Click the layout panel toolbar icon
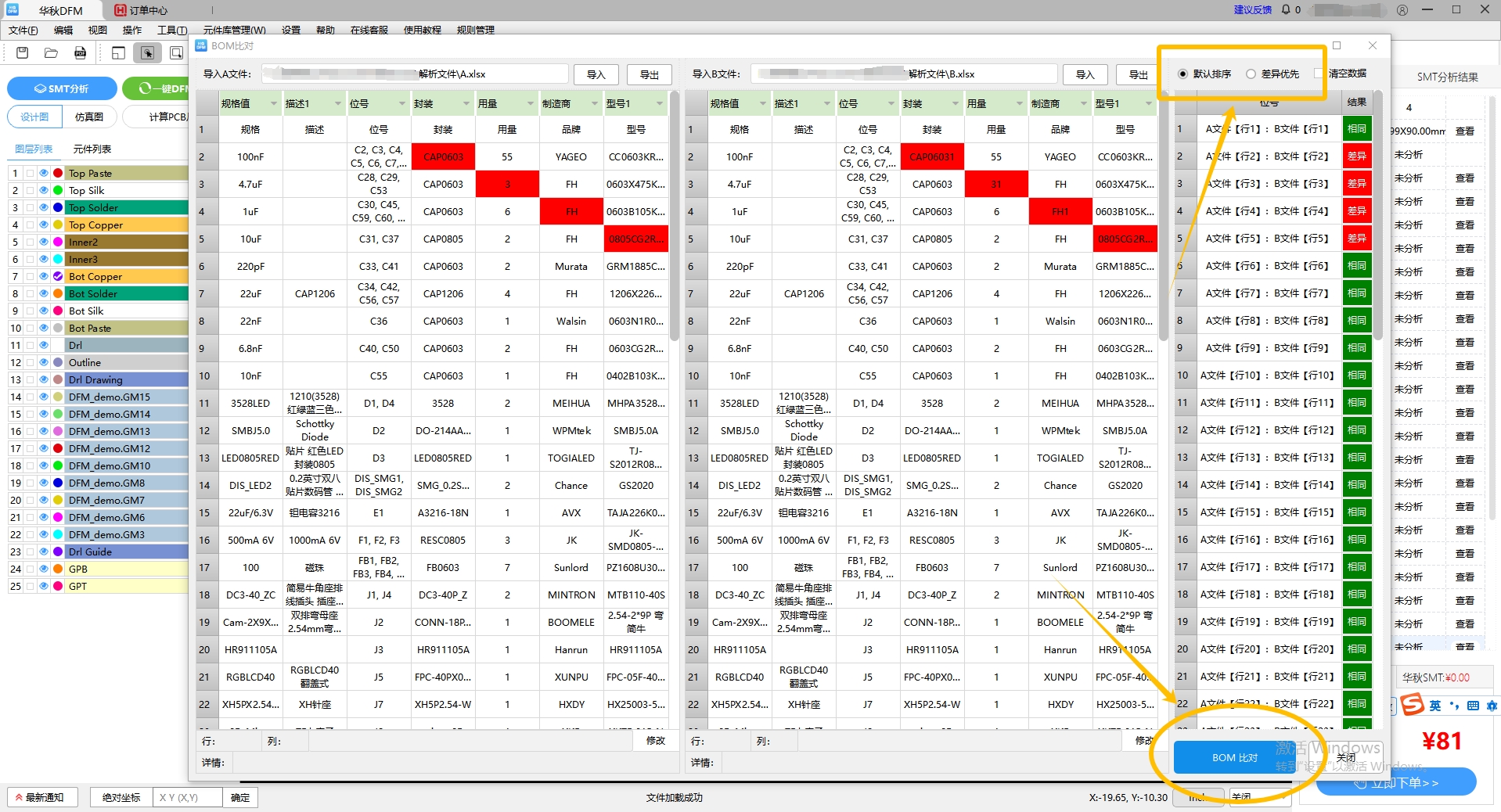 [118, 52]
